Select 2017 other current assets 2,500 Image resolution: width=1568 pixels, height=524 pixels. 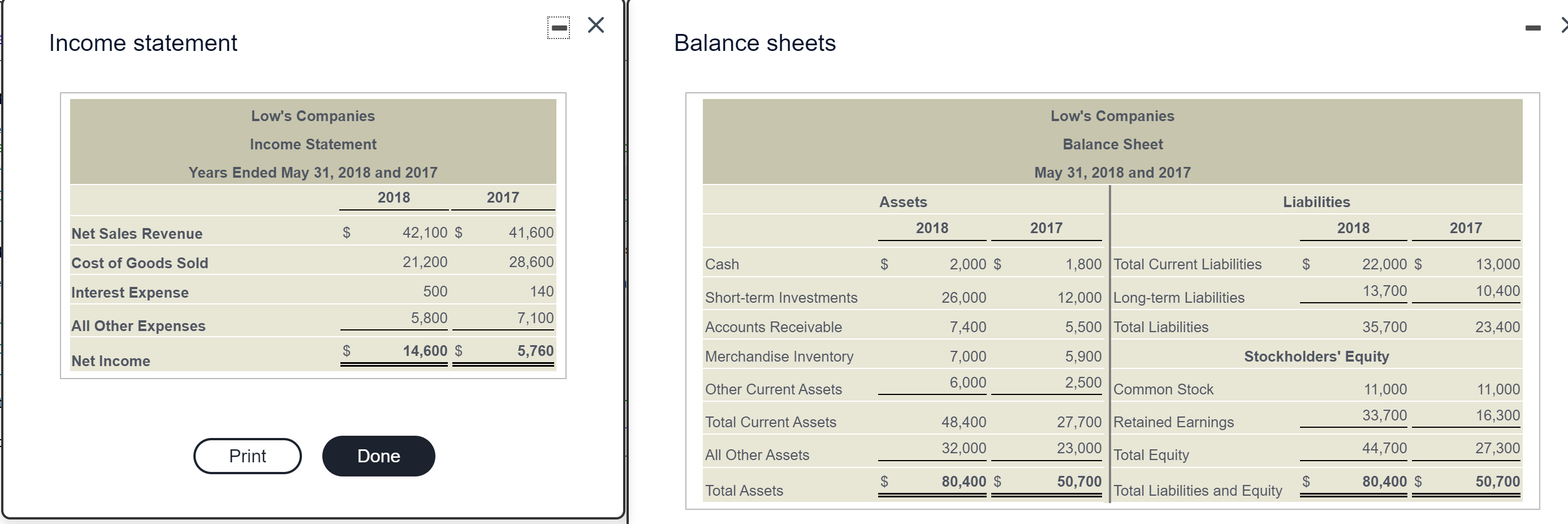[1083, 382]
